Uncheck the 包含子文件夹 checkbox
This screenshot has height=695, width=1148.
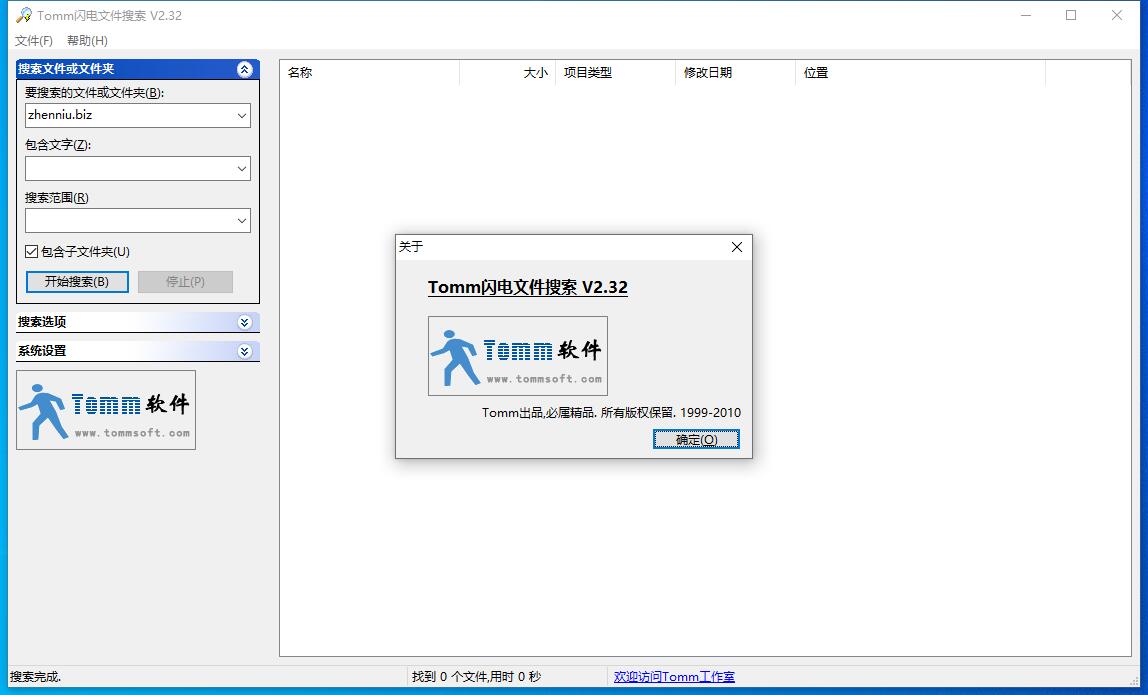31,251
